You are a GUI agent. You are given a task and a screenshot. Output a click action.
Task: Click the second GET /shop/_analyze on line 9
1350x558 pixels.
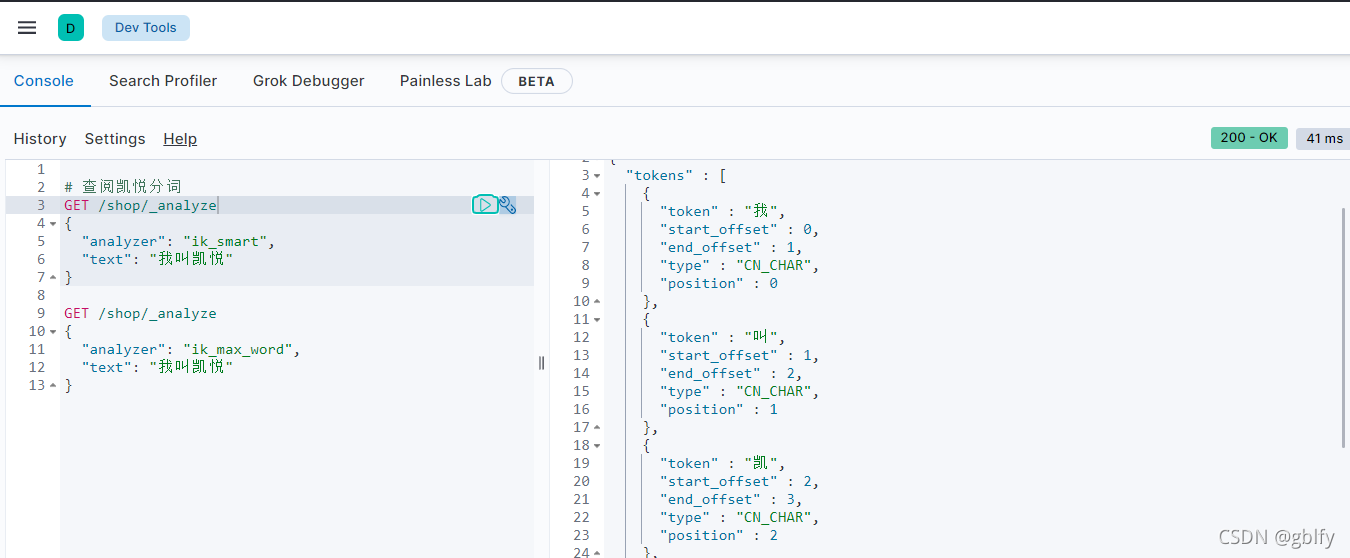pyautogui.click(x=141, y=313)
